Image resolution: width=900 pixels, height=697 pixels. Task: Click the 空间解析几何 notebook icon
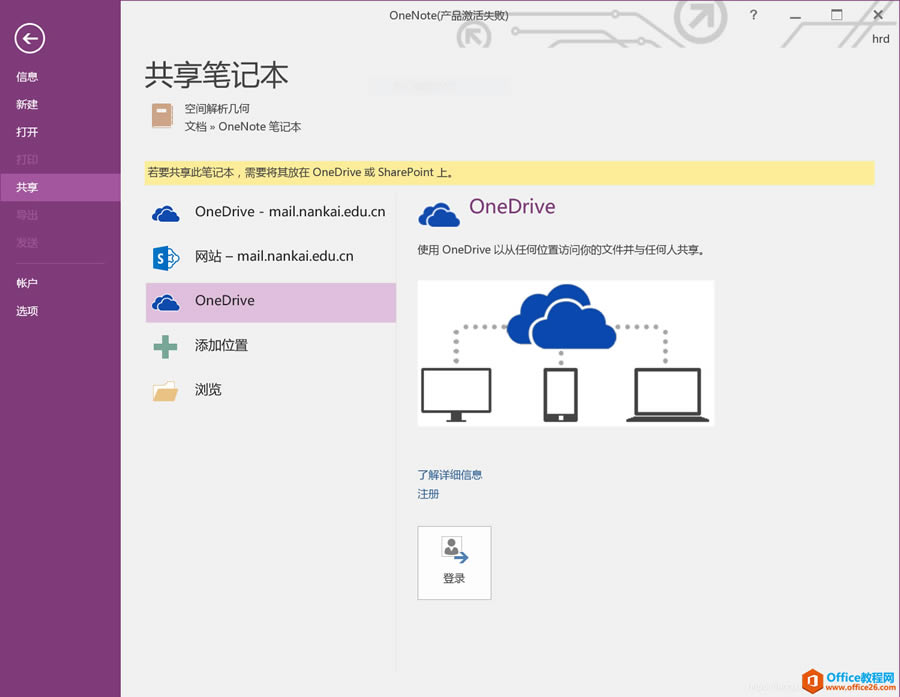coord(162,116)
